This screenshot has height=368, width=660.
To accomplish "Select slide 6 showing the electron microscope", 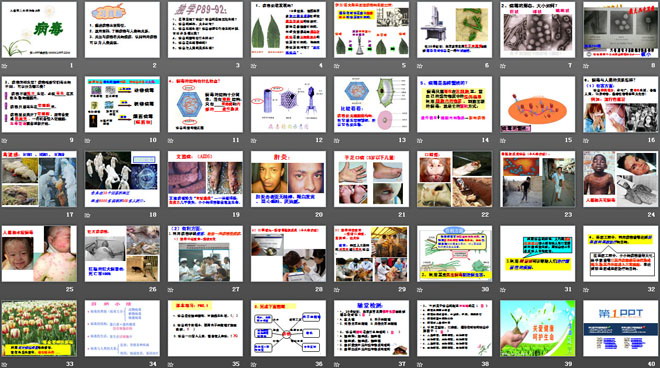I will coord(455,30).
